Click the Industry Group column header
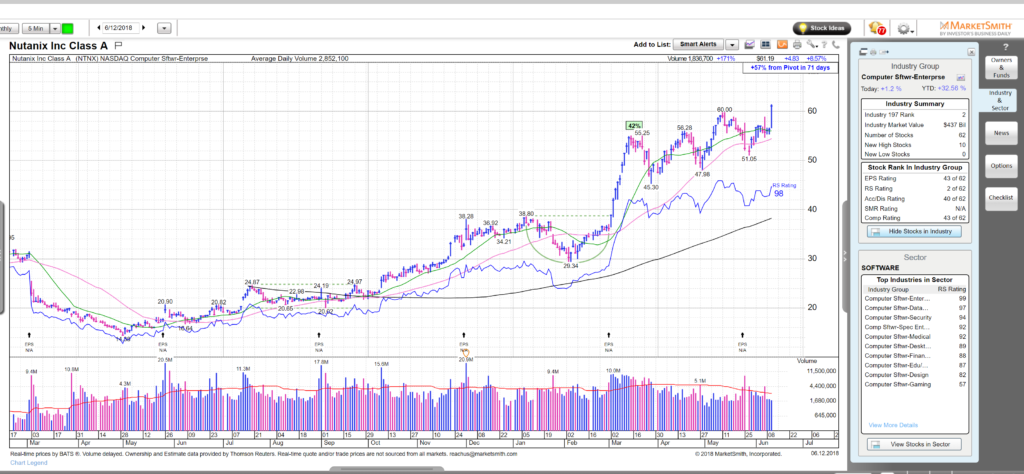Screen dimensions: 1024x474 tap(888, 289)
